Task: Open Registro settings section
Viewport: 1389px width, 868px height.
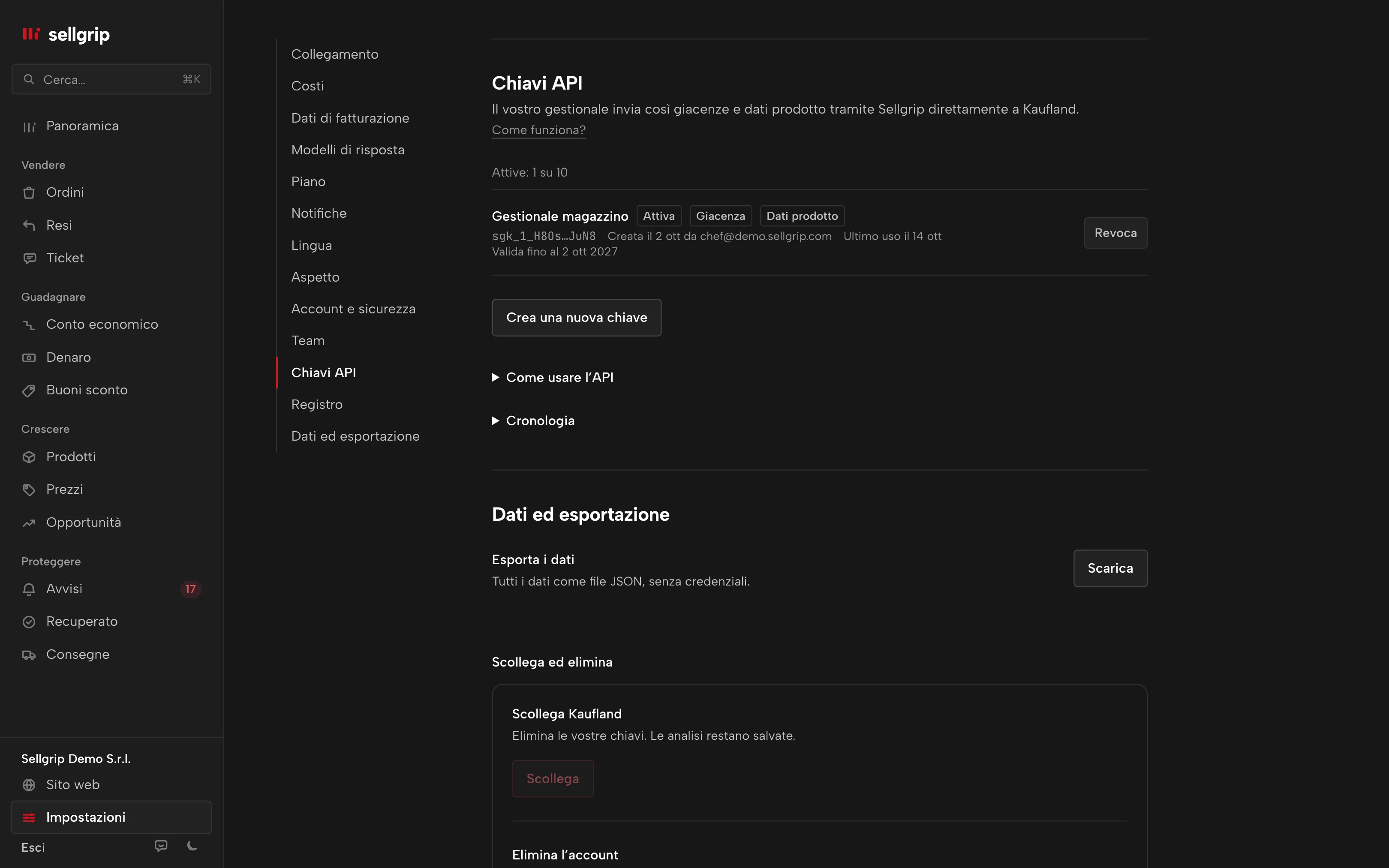Action: tap(317, 404)
